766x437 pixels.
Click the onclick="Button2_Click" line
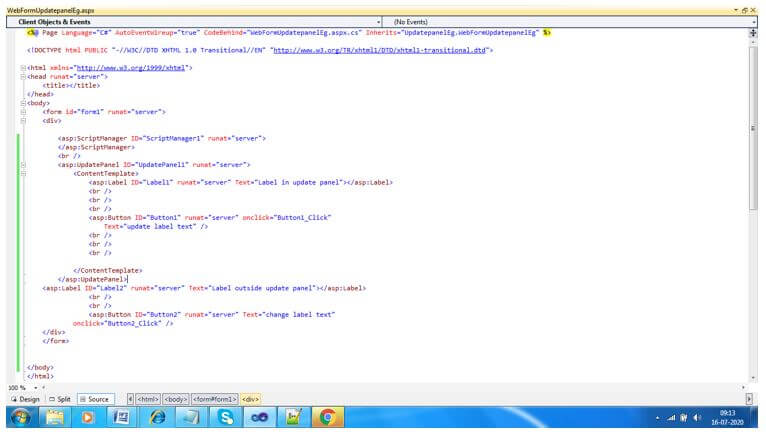click(x=123, y=323)
